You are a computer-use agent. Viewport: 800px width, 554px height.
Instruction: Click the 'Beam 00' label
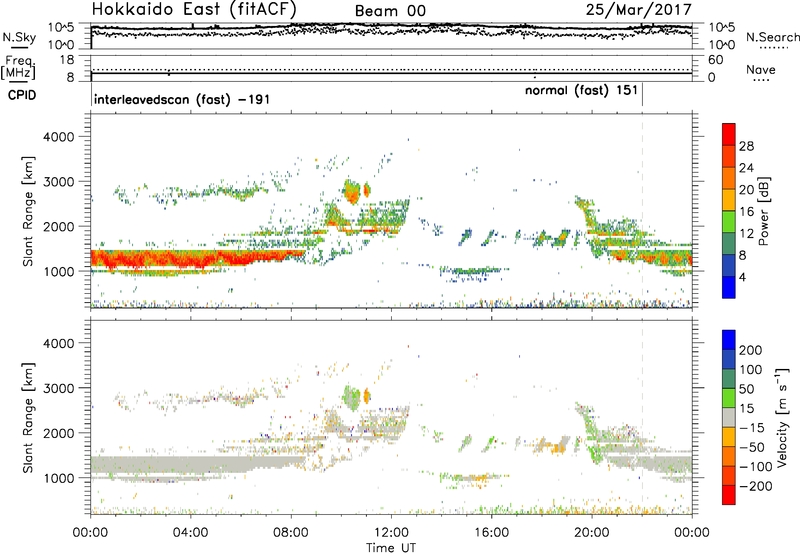(390, 11)
